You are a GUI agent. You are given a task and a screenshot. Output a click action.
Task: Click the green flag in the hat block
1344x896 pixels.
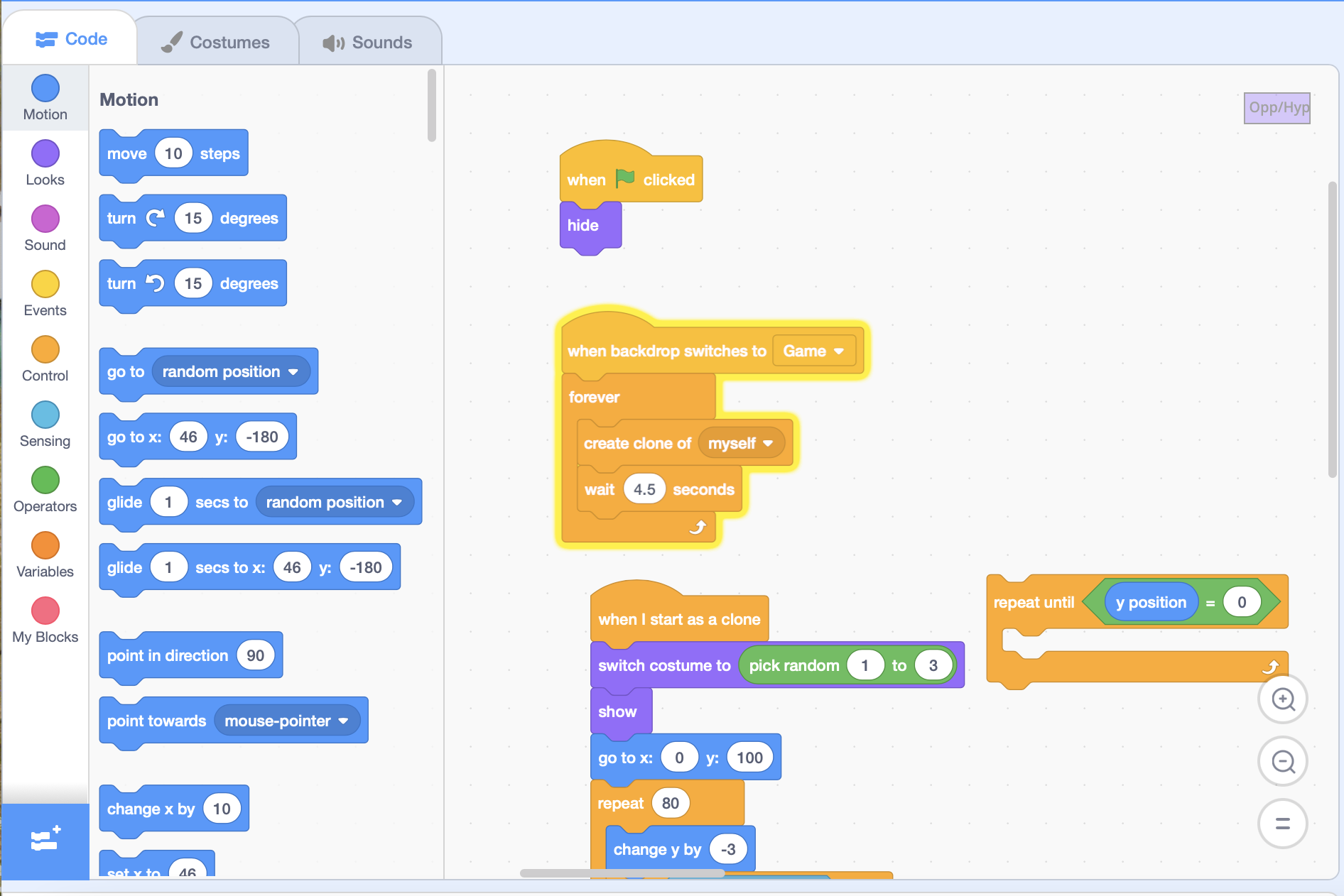[x=625, y=179]
